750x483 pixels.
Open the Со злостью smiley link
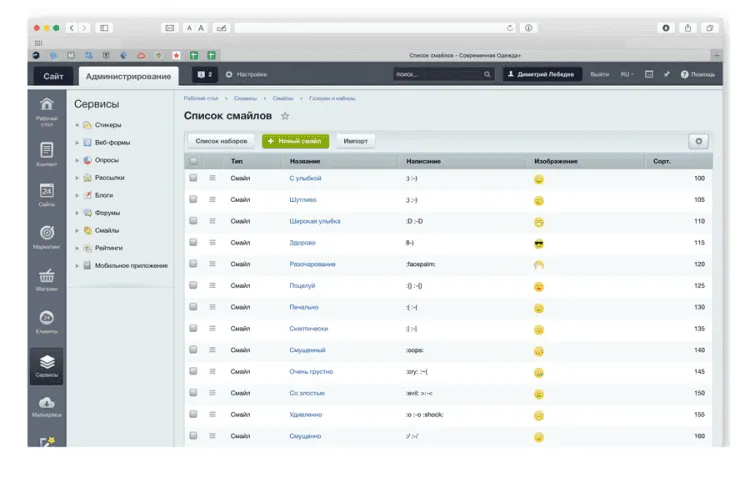click(x=307, y=393)
